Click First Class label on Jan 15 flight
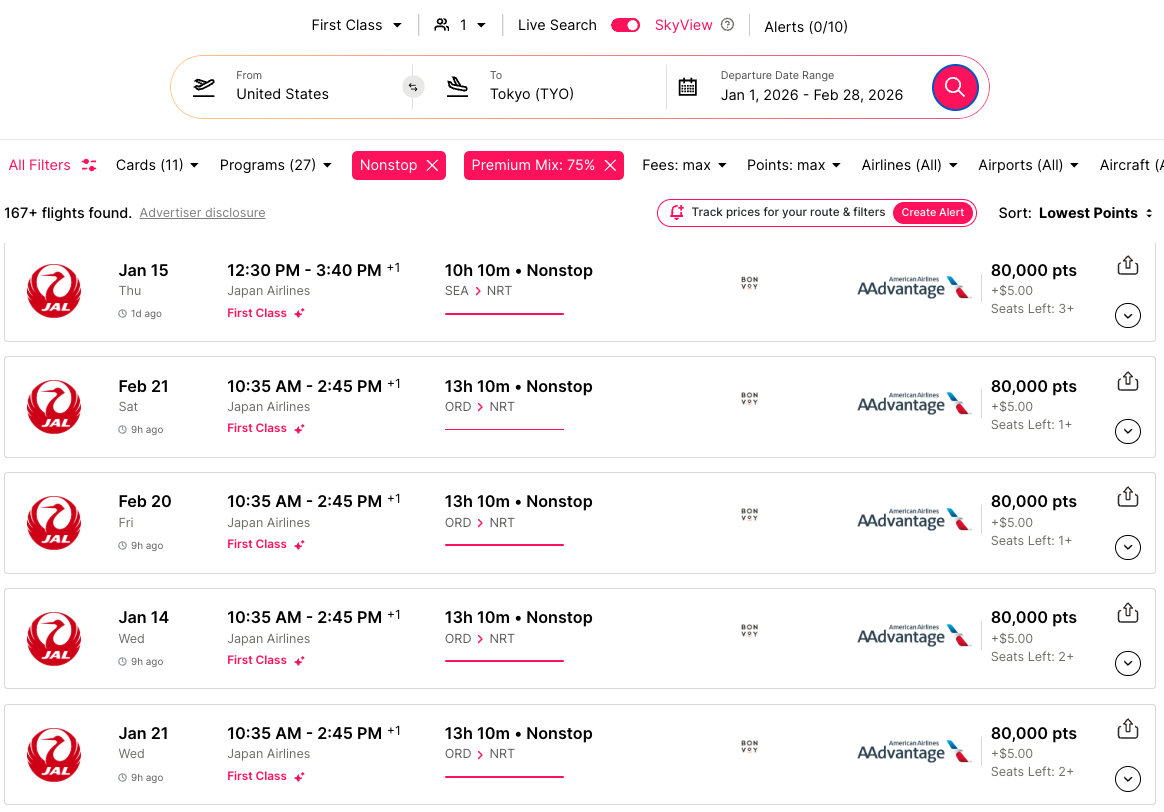 [257, 313]
